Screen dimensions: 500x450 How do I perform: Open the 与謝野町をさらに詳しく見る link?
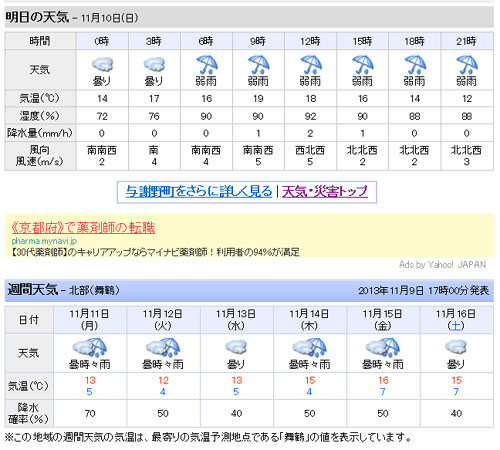tap(199, 192)
